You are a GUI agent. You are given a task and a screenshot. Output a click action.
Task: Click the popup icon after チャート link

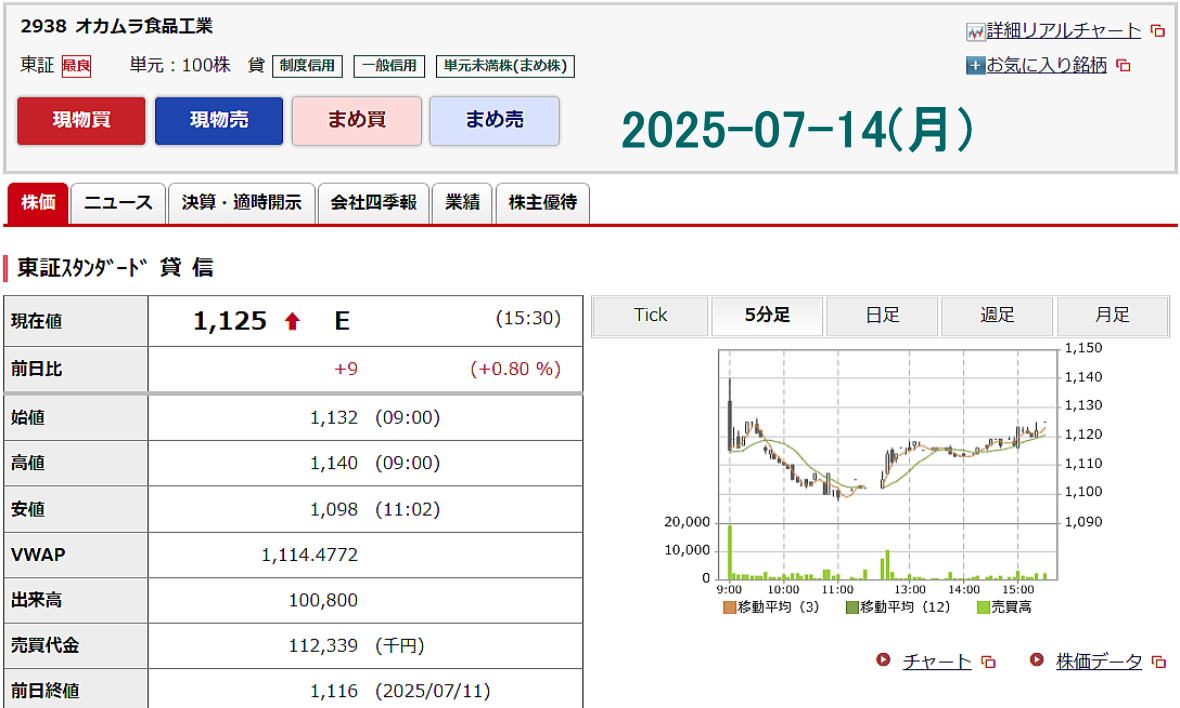coord(989,662)
